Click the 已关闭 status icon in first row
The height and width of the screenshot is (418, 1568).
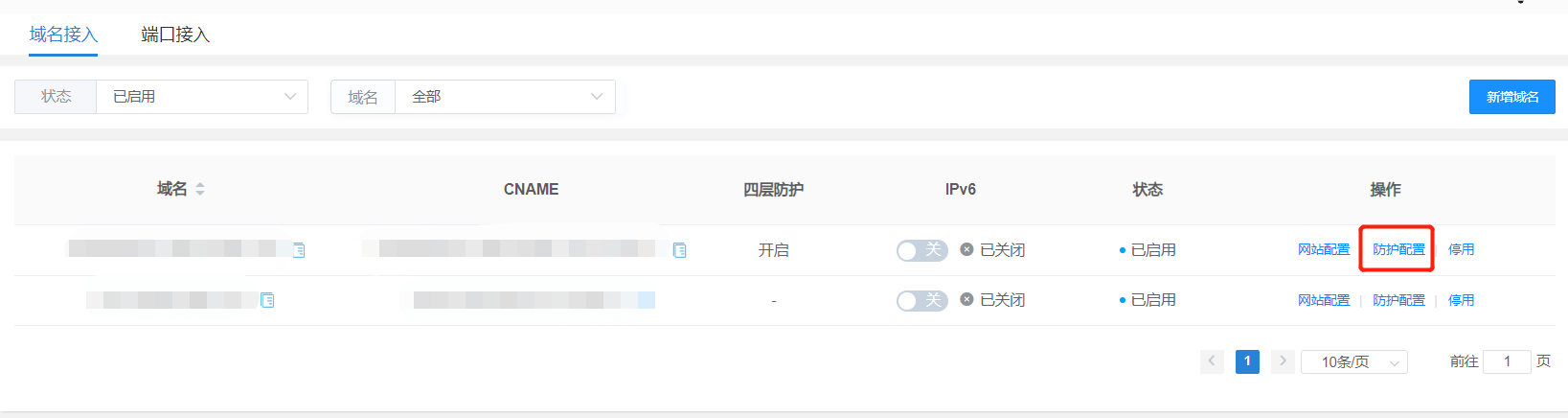coord(966,249)
